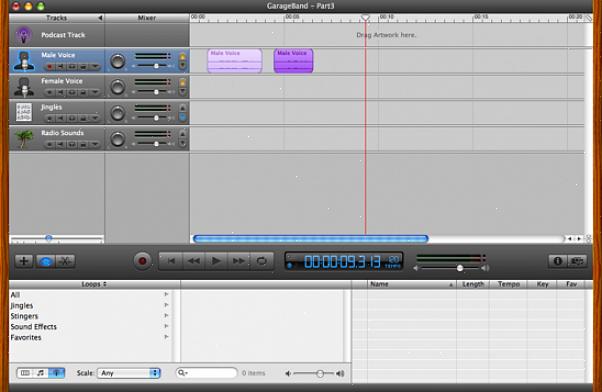Viewport: 602px width, 392px height.
Task: Select the Podcast Track microphone icon
Action: 23,35
